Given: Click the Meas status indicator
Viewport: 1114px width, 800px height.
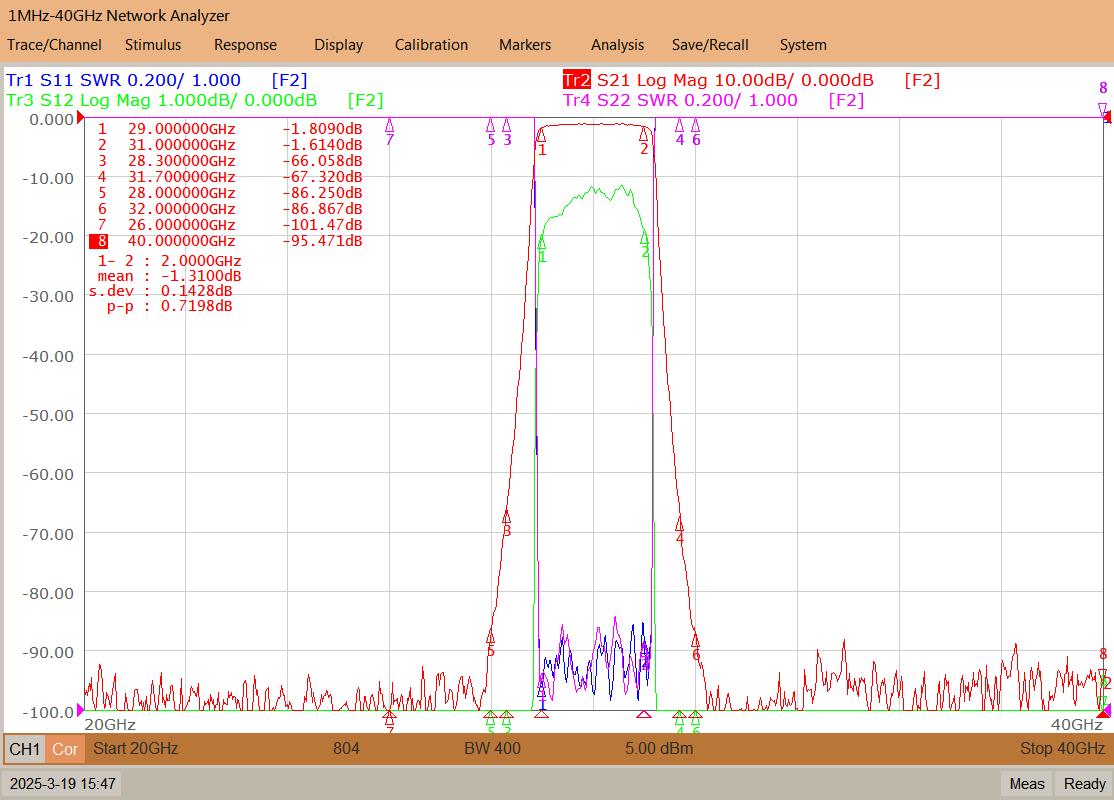Looking at the screenshot, I should click(1027, 784).
